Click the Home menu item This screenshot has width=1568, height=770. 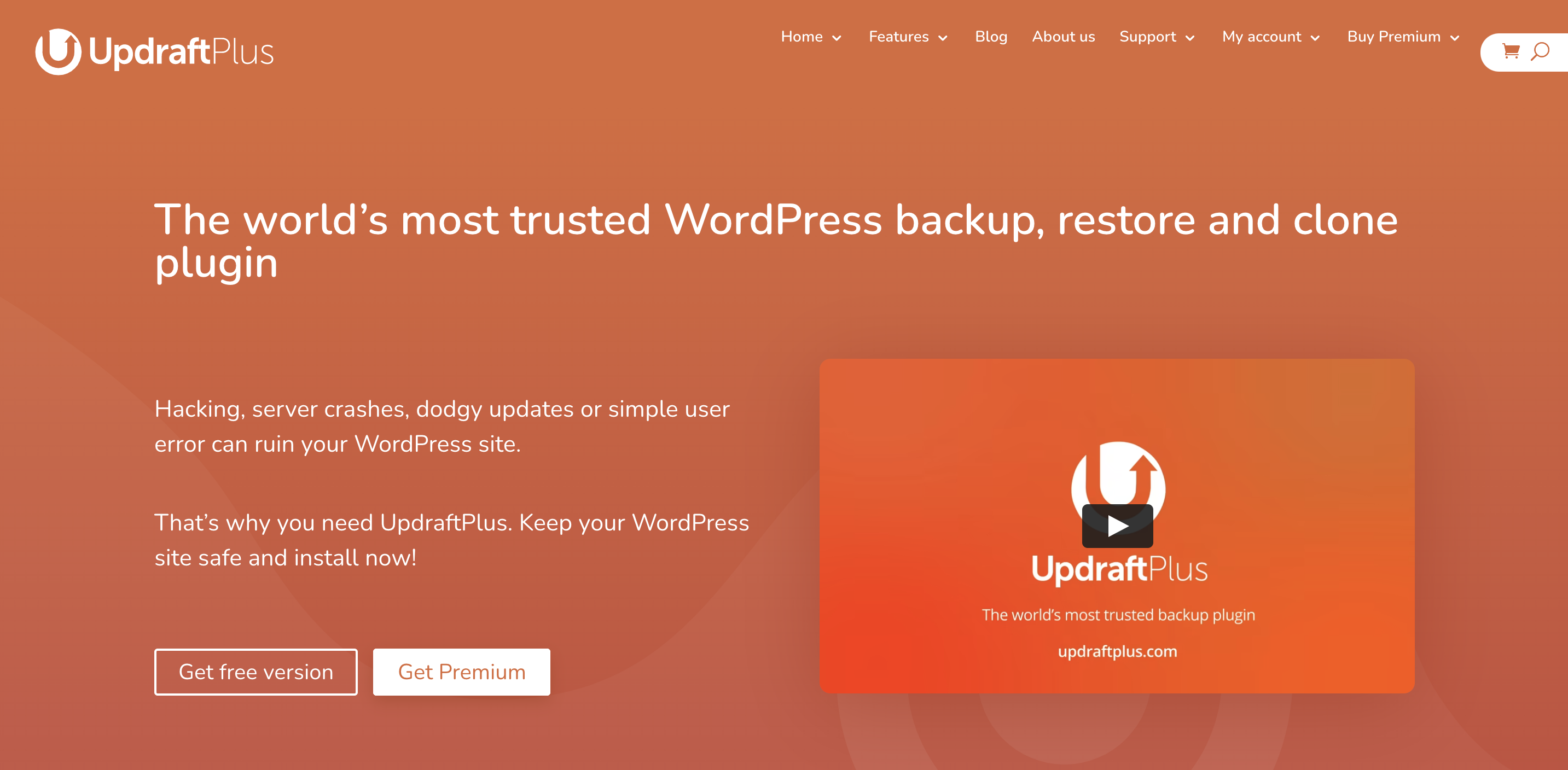pyautogui.click(x=800, y=37)
